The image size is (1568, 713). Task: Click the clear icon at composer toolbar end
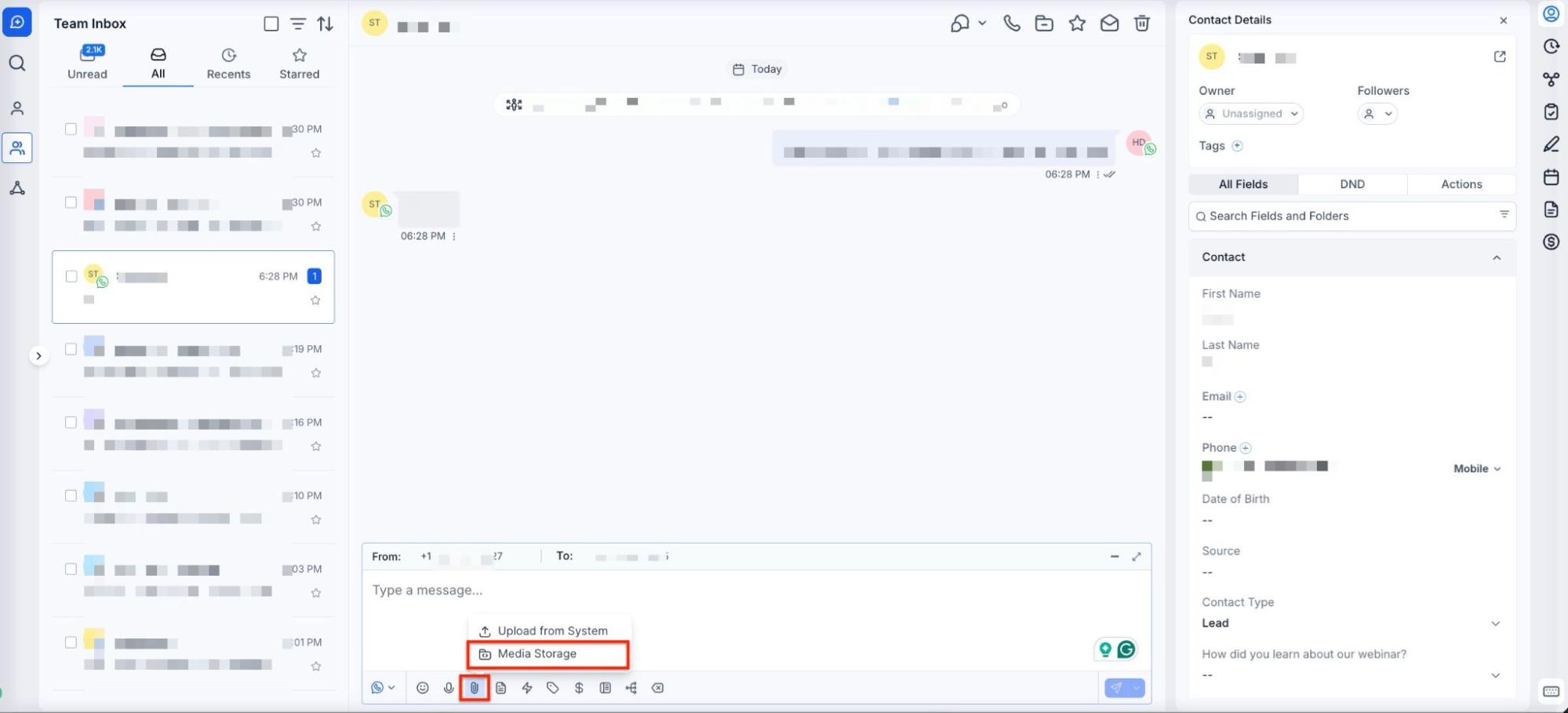[x=658, y=688]
